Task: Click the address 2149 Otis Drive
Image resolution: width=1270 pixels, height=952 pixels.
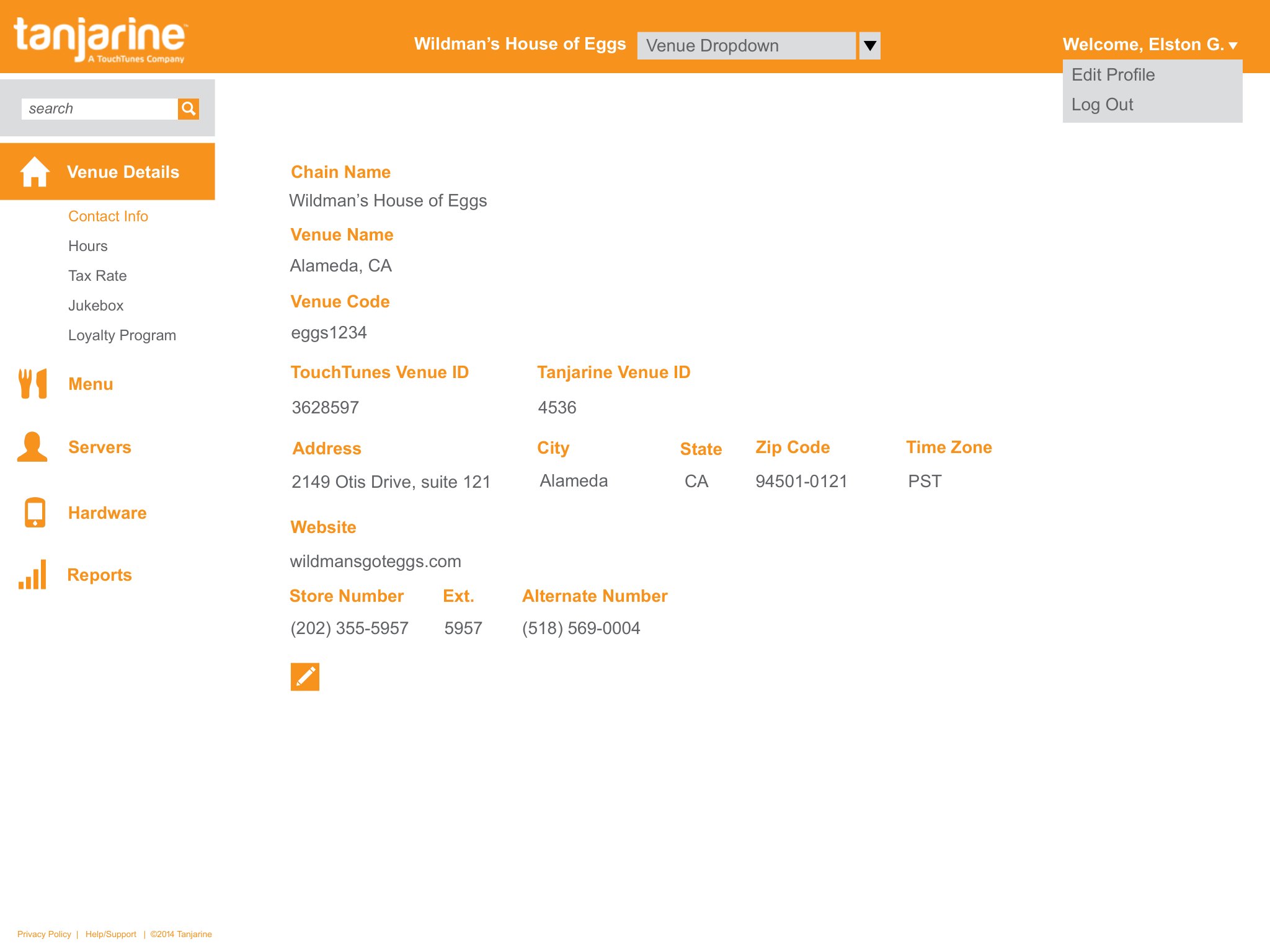Action: (391, 482)
